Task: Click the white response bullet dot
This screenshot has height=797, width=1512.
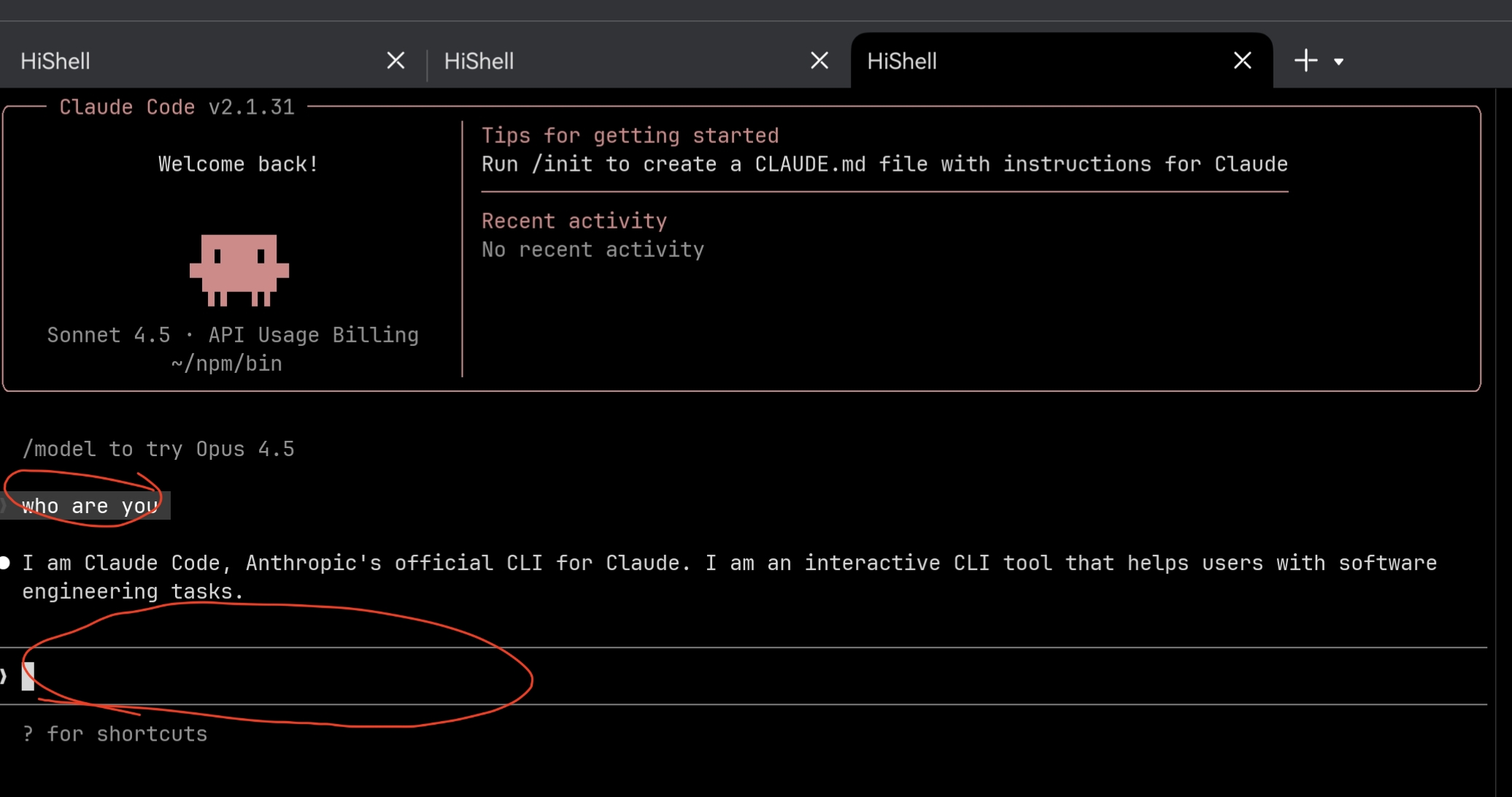Action: (5, 563)
